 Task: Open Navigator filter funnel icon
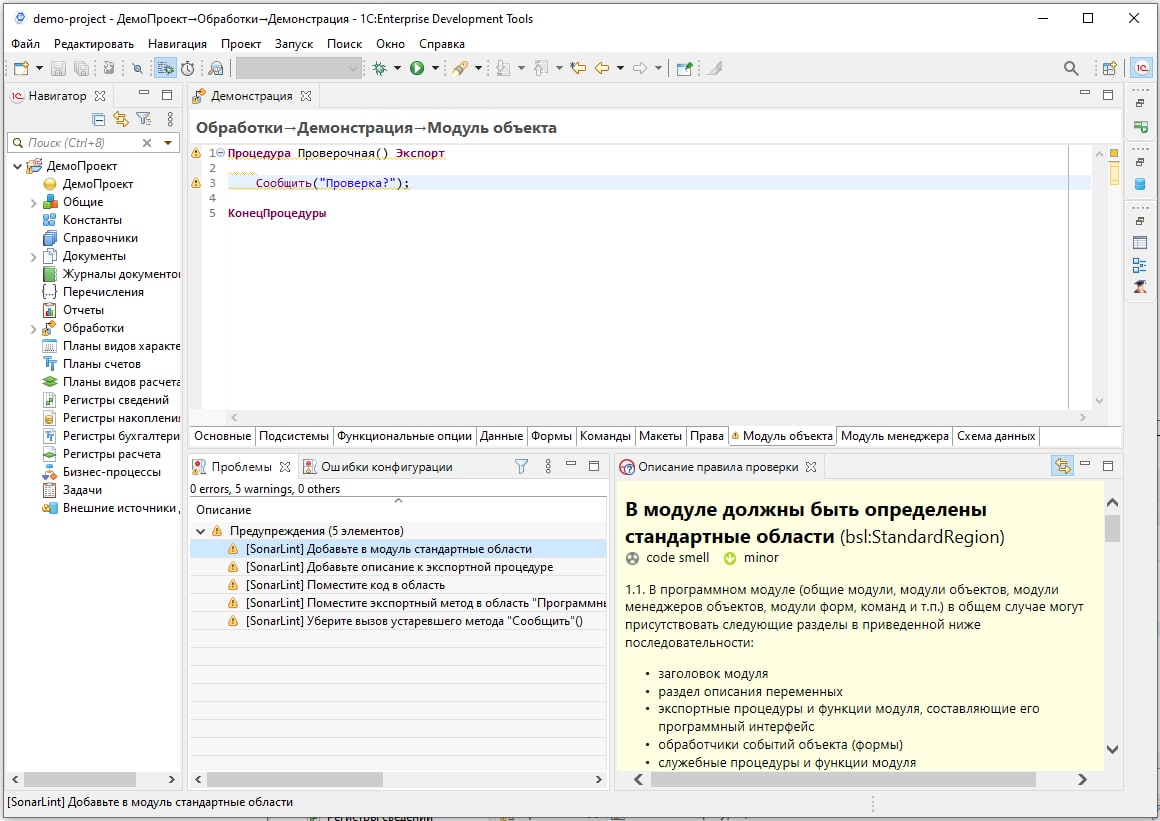144,119
